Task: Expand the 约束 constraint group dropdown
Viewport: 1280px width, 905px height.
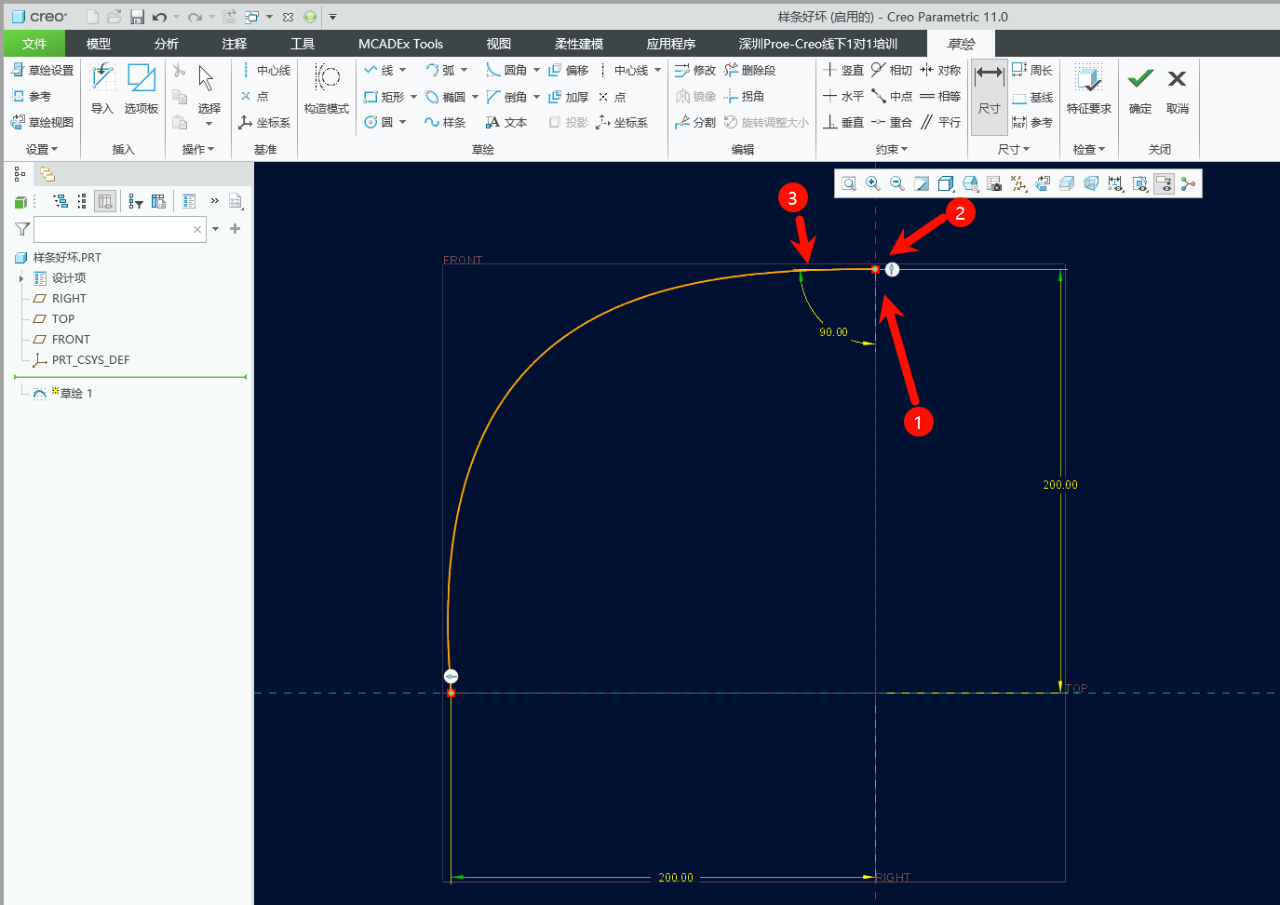Action: [891, 149]
